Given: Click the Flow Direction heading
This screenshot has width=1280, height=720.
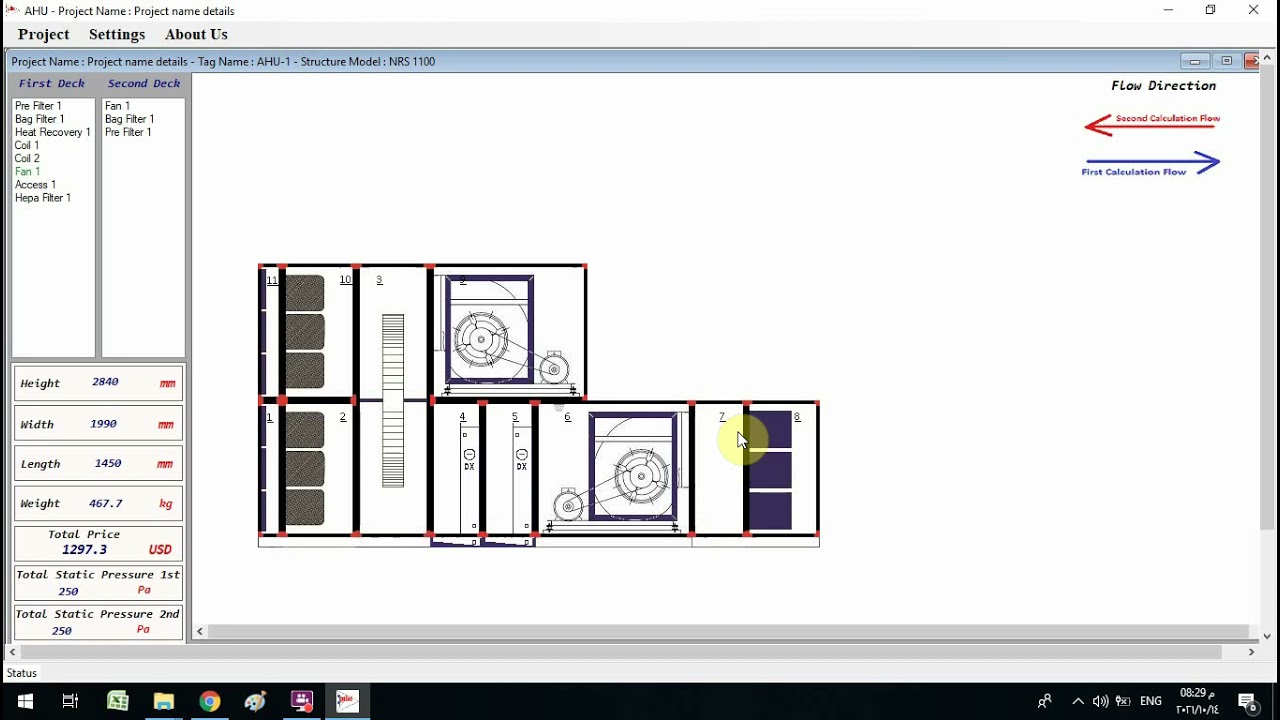Looking at the screenshot, I should click(1163, 86).
